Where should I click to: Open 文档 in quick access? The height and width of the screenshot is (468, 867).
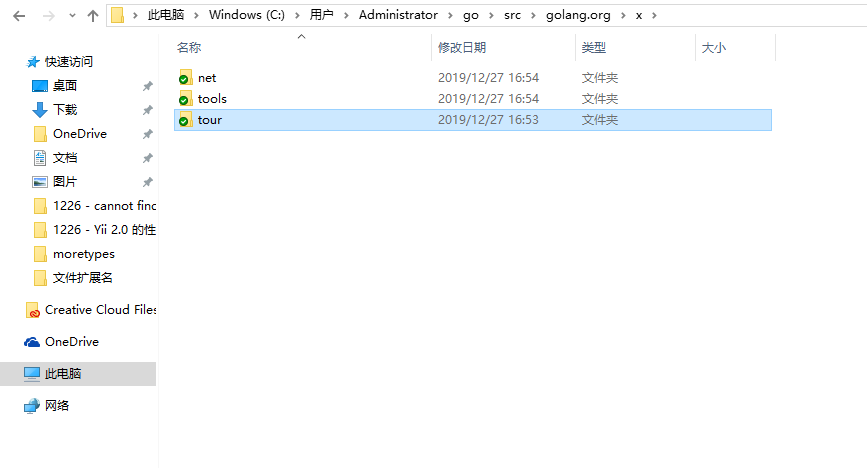(x=65, y=158)
